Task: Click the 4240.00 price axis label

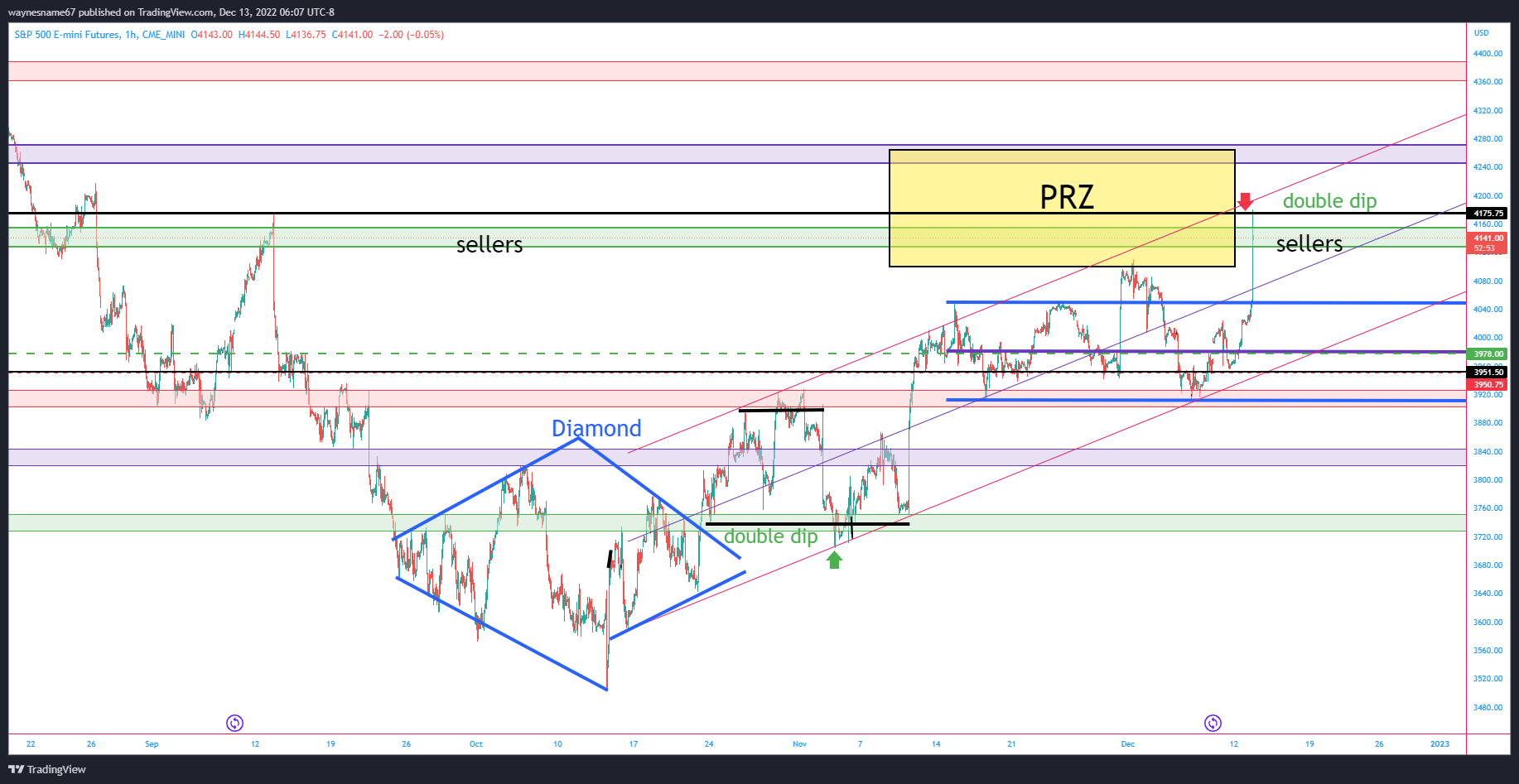Action: (x=1488, y=167)
